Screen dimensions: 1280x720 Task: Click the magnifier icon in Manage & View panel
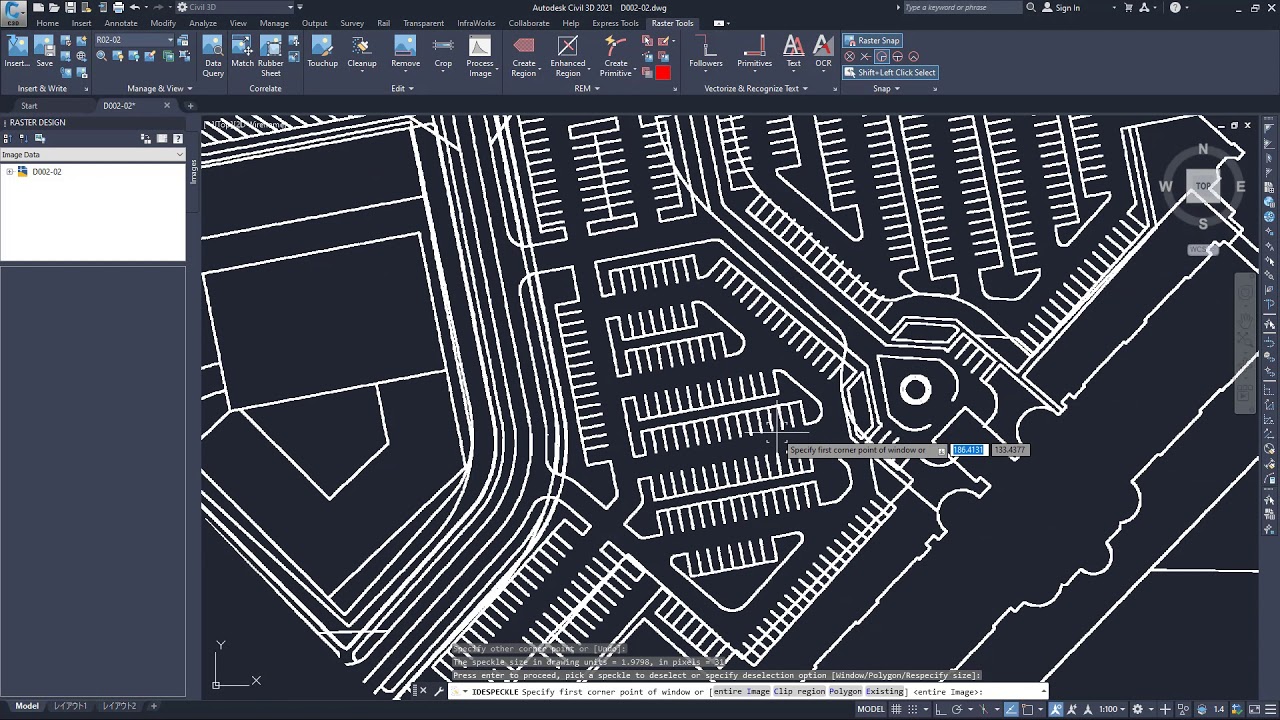coord(102,56)
